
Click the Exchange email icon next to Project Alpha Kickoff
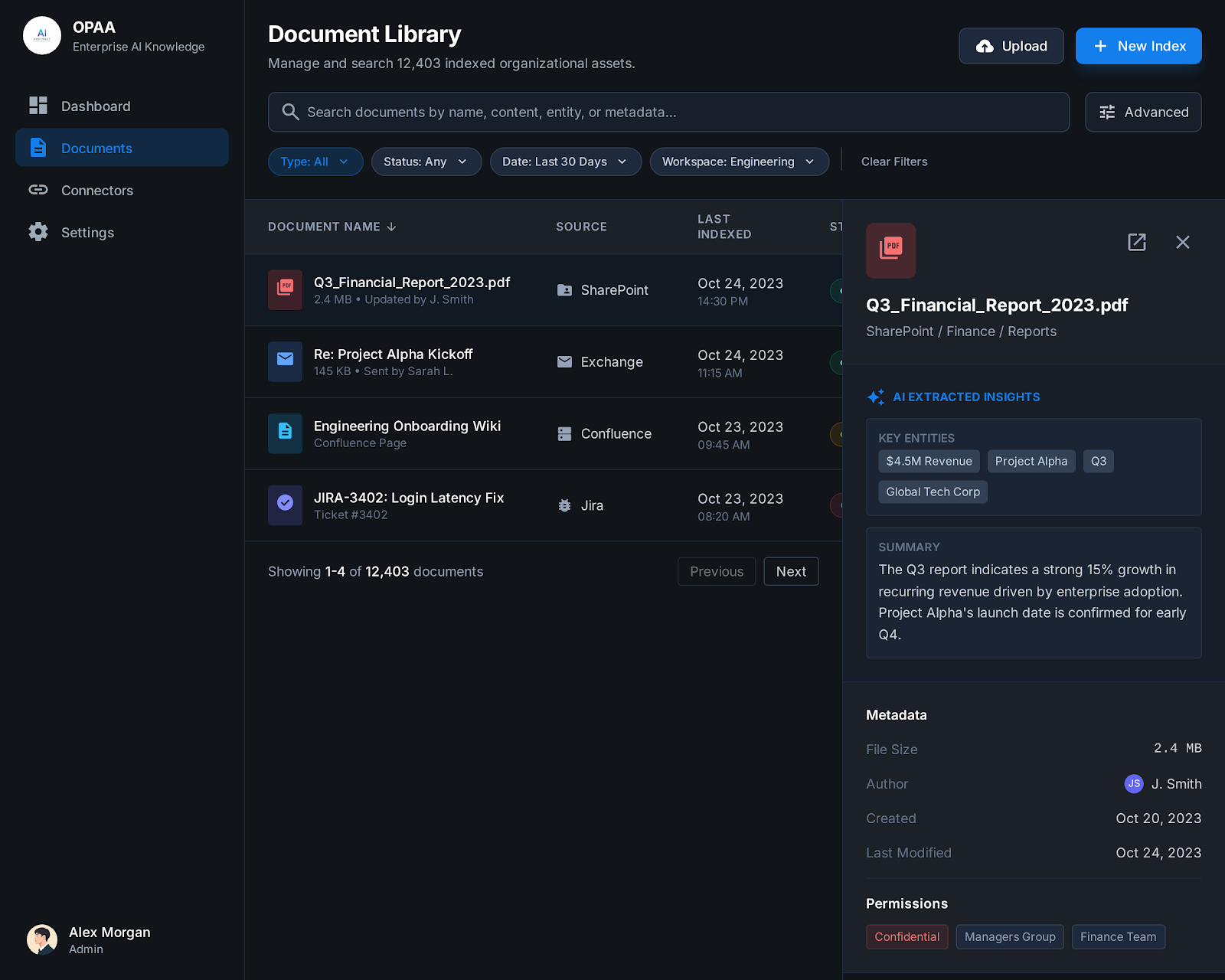point(564,361)
